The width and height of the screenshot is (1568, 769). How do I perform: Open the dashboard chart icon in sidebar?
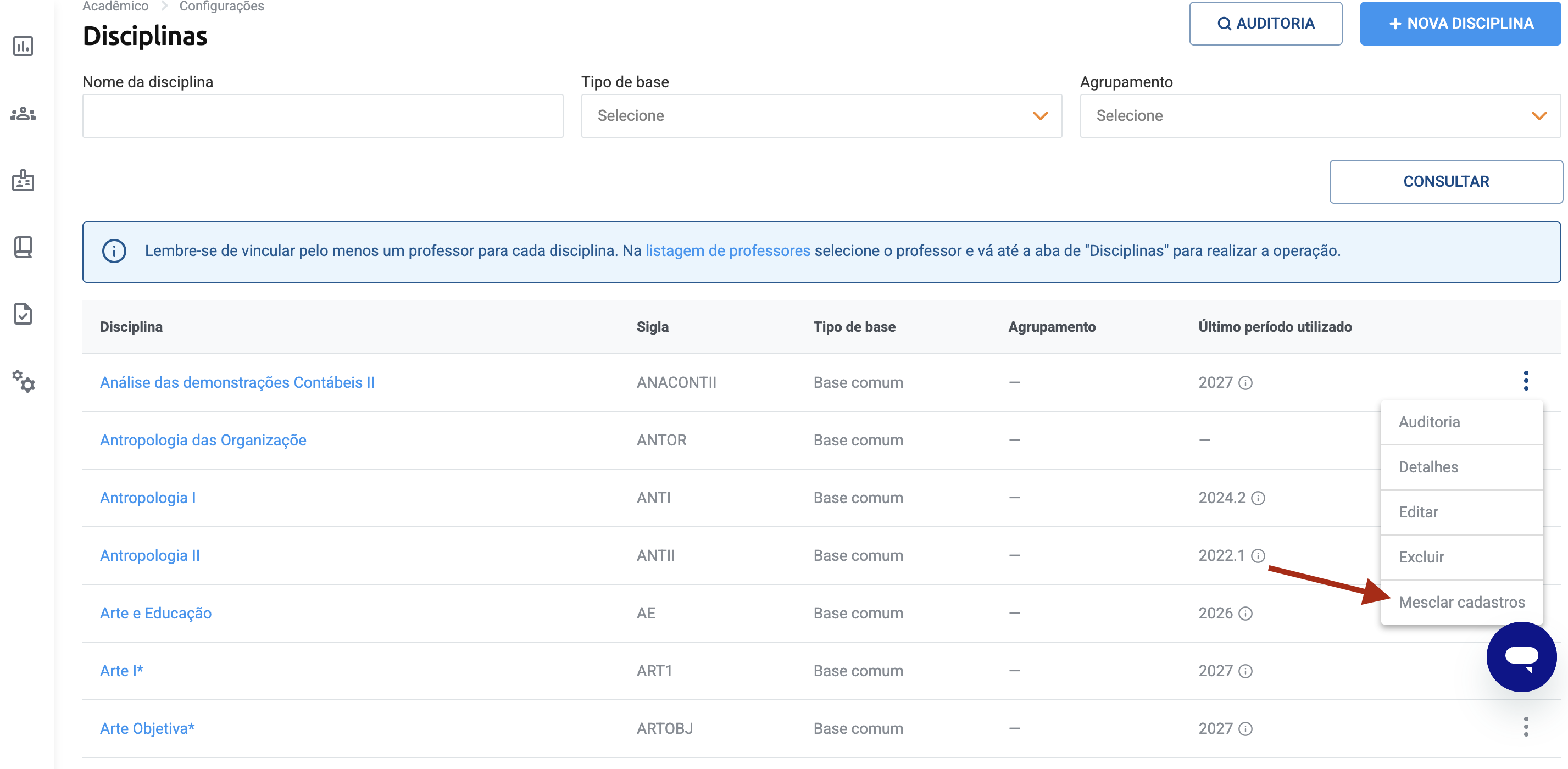pyautogui.click(x=23, y=46)
